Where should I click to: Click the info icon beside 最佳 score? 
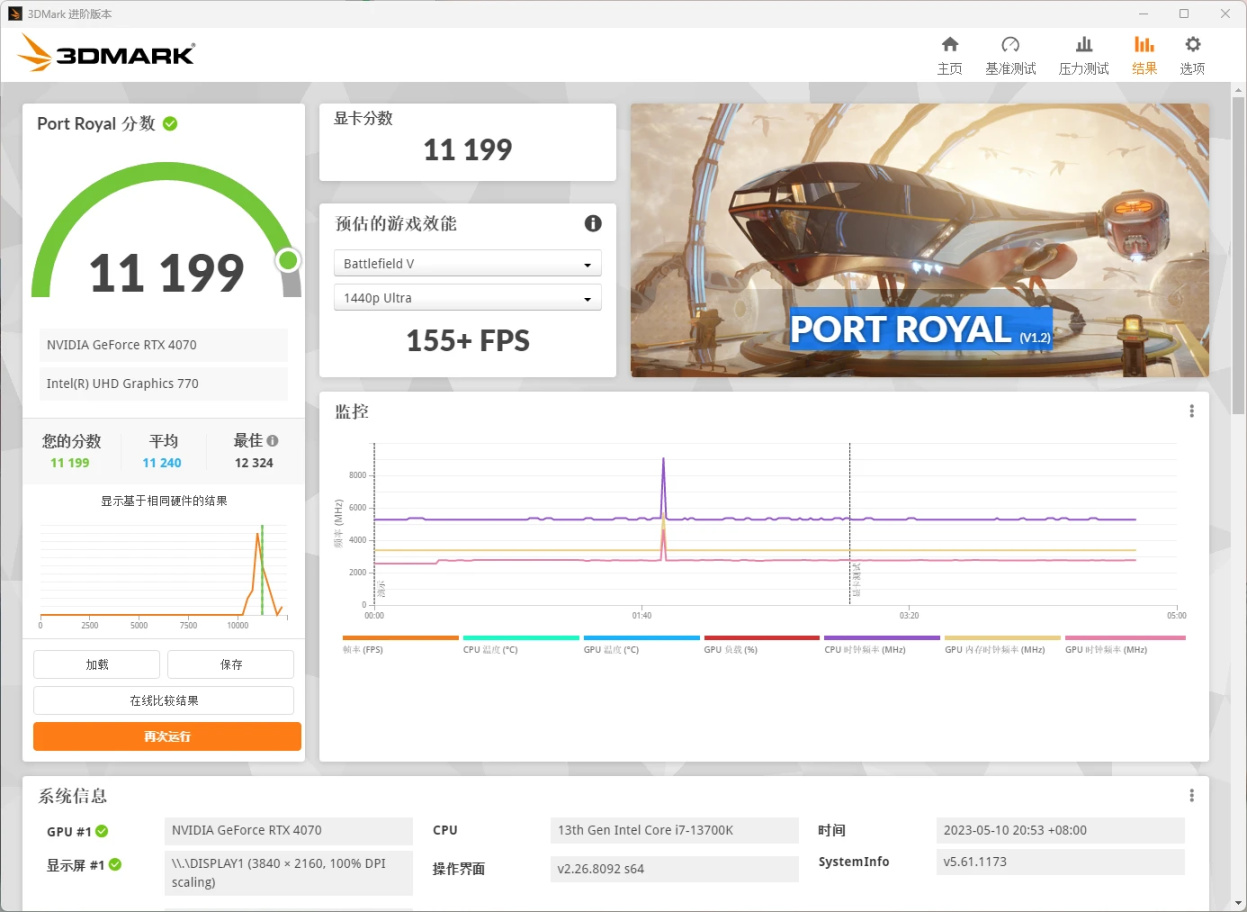click(x=272, y=440)
